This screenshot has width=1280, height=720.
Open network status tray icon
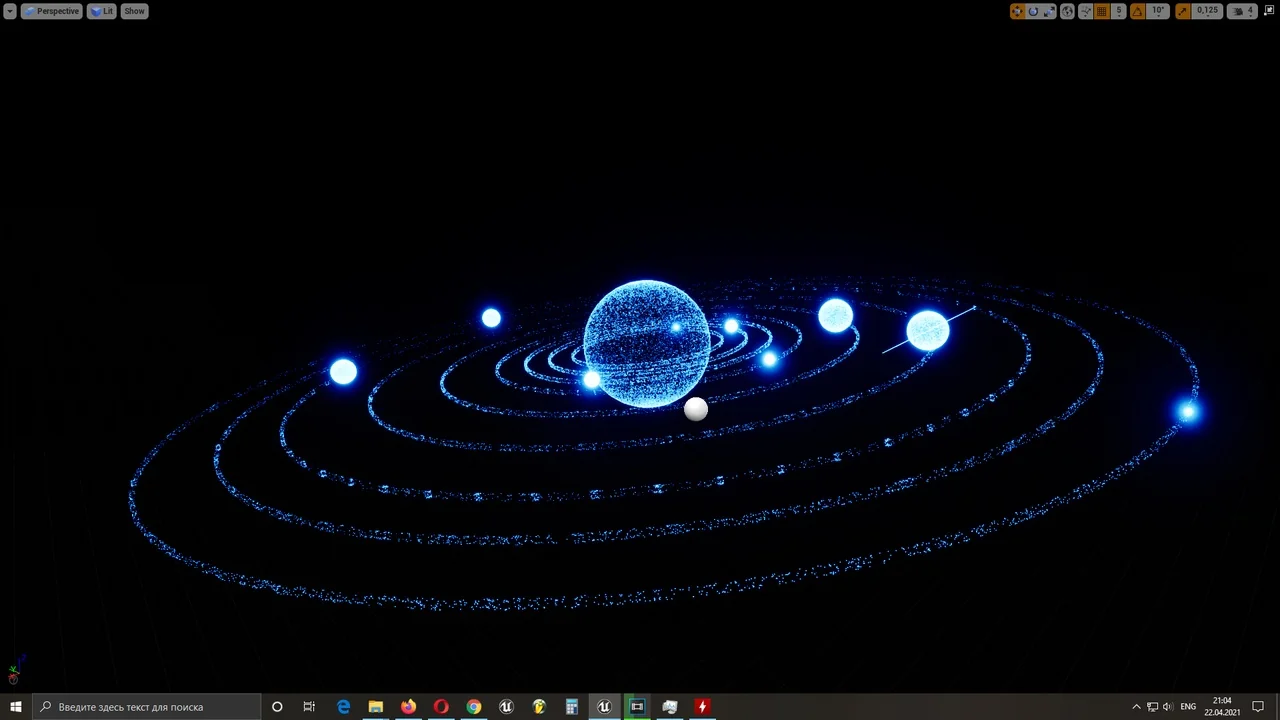[1152, 706]
